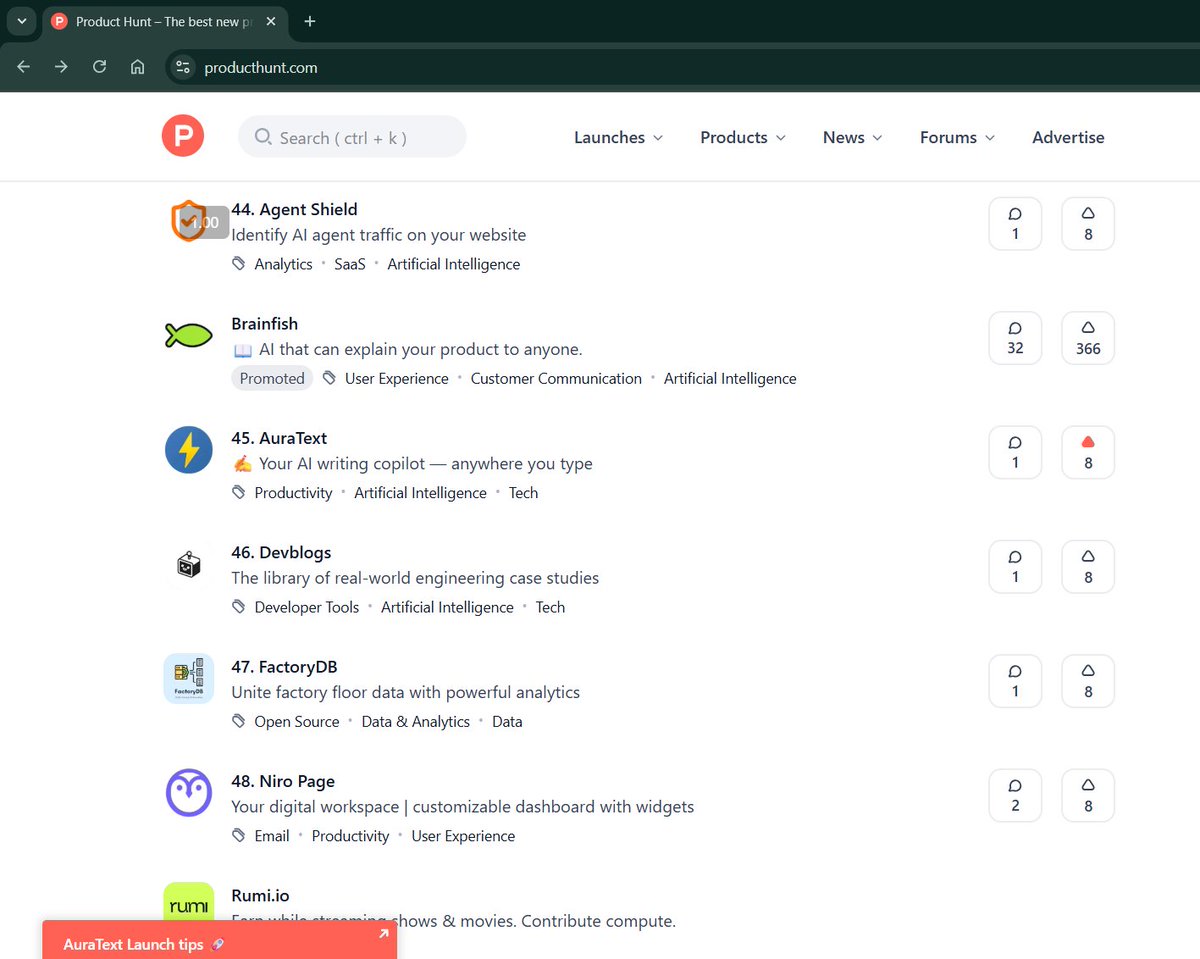Close the Product Hunt tab
Screen dimensions: 1200x959
click(x=272, y=21)
